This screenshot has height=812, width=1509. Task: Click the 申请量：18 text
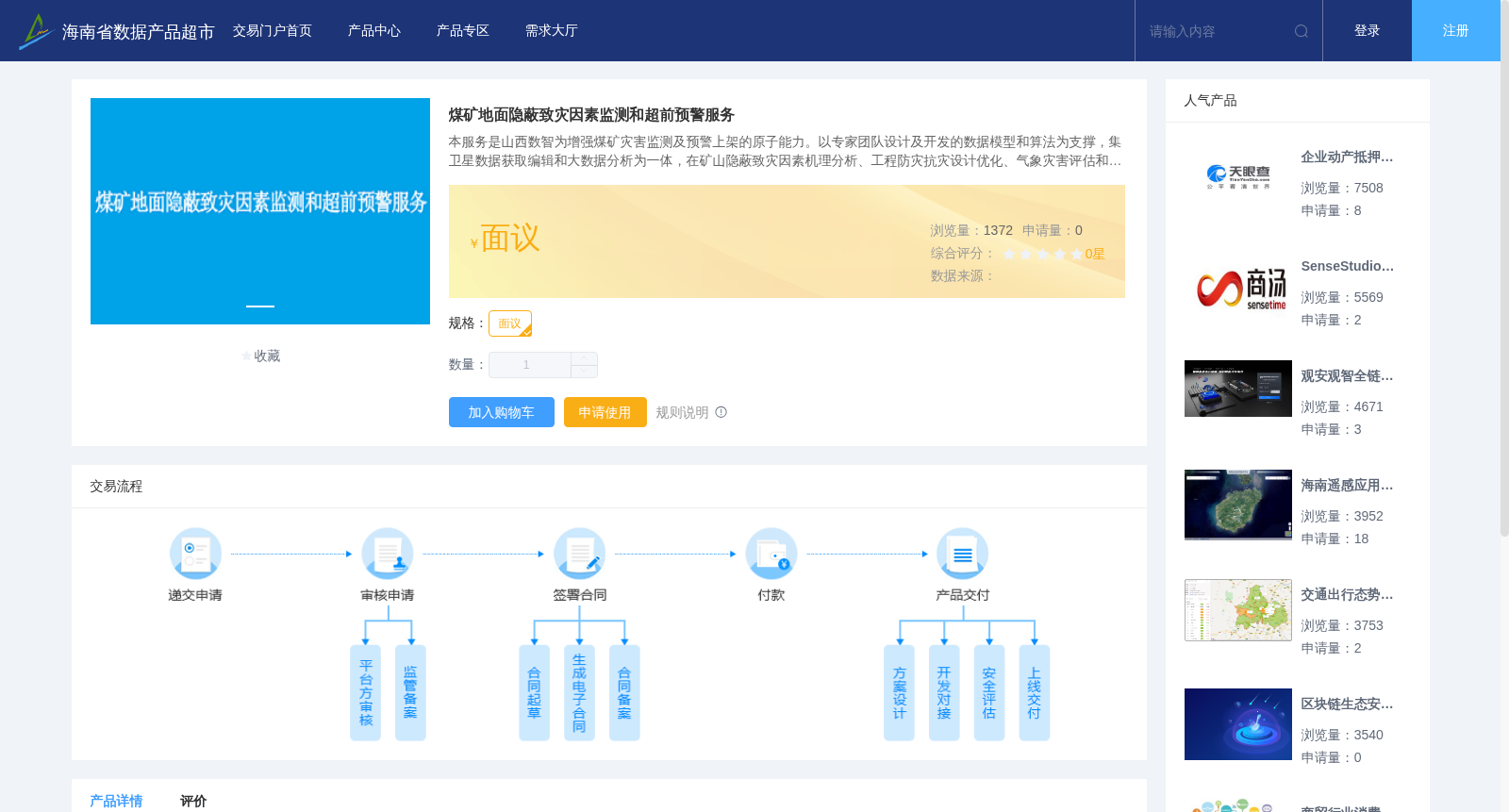[x=1335, y=539]
